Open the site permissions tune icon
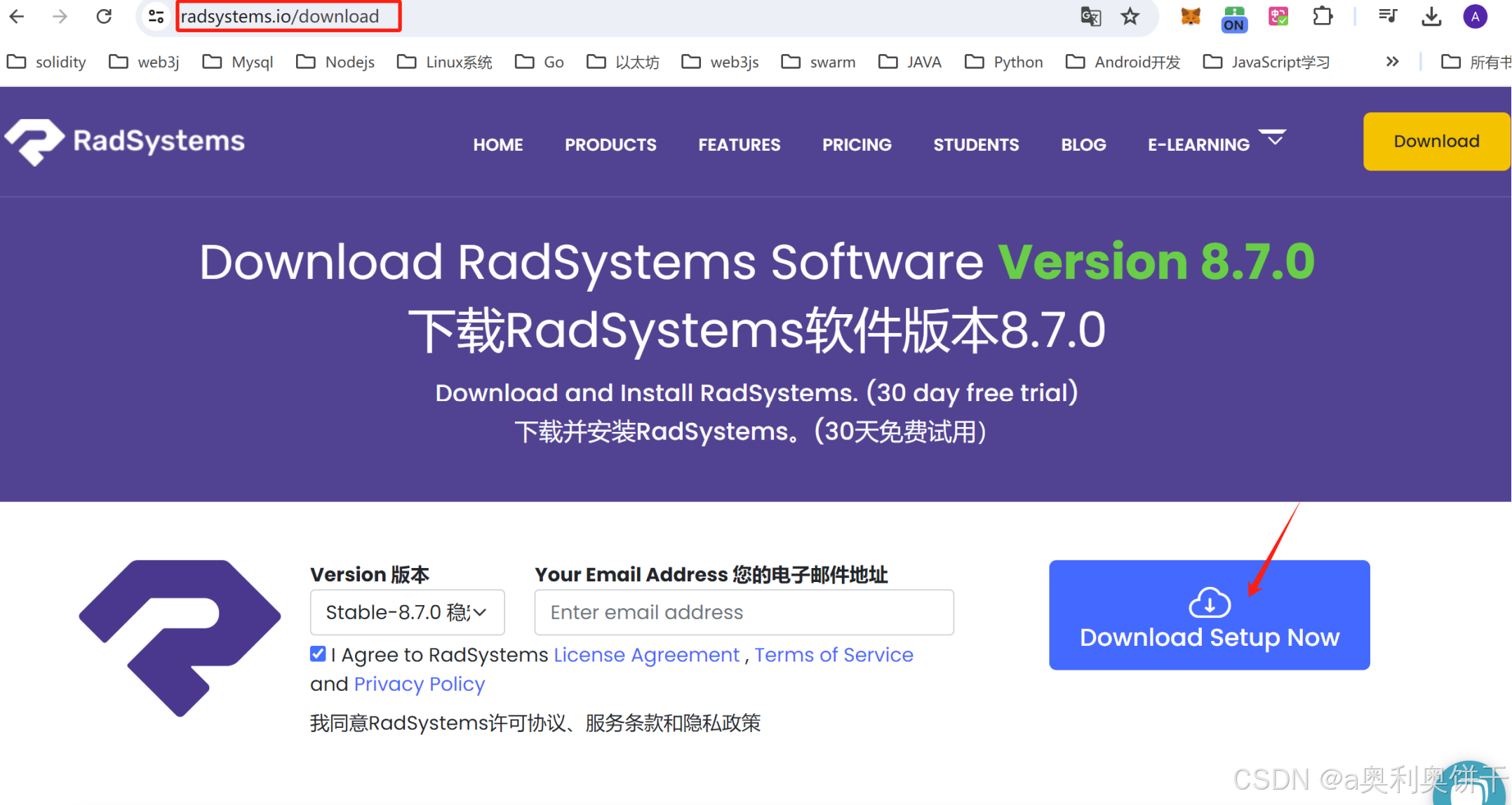 pyautogui.click(x=155, y=16)
